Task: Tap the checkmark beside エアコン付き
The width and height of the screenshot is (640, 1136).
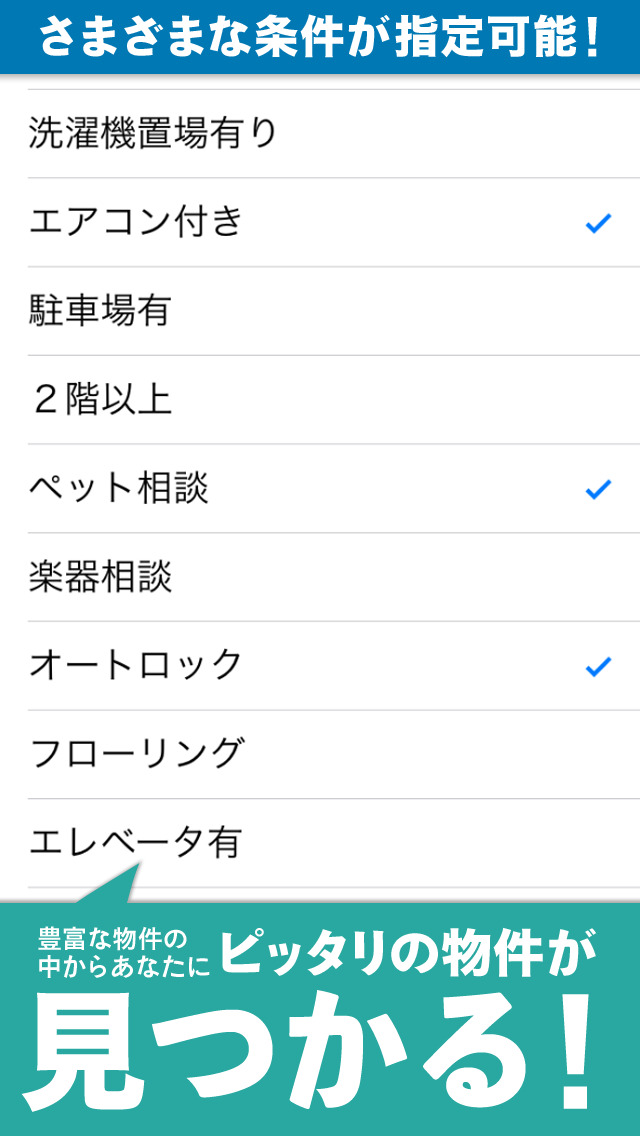Action: click(x=598, y=223)
